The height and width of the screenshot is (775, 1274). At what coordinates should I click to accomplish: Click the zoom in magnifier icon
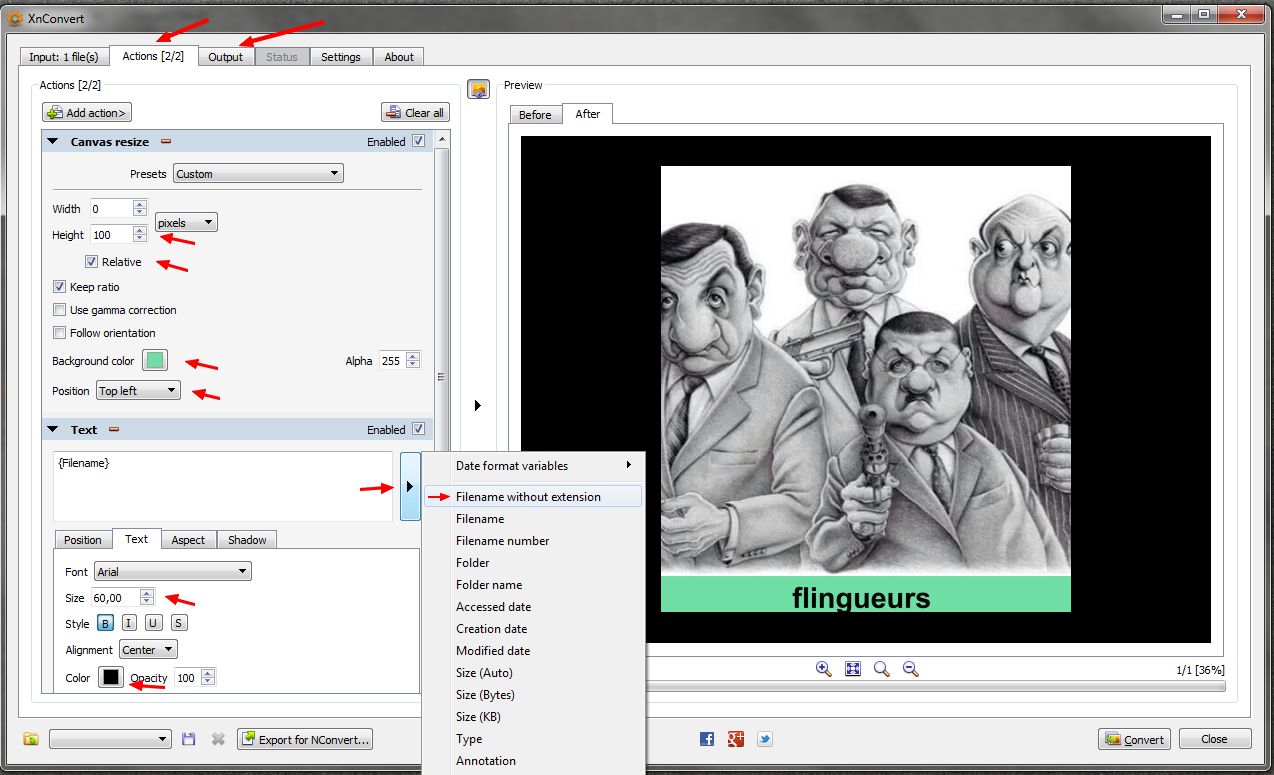[x=823, y=669]
